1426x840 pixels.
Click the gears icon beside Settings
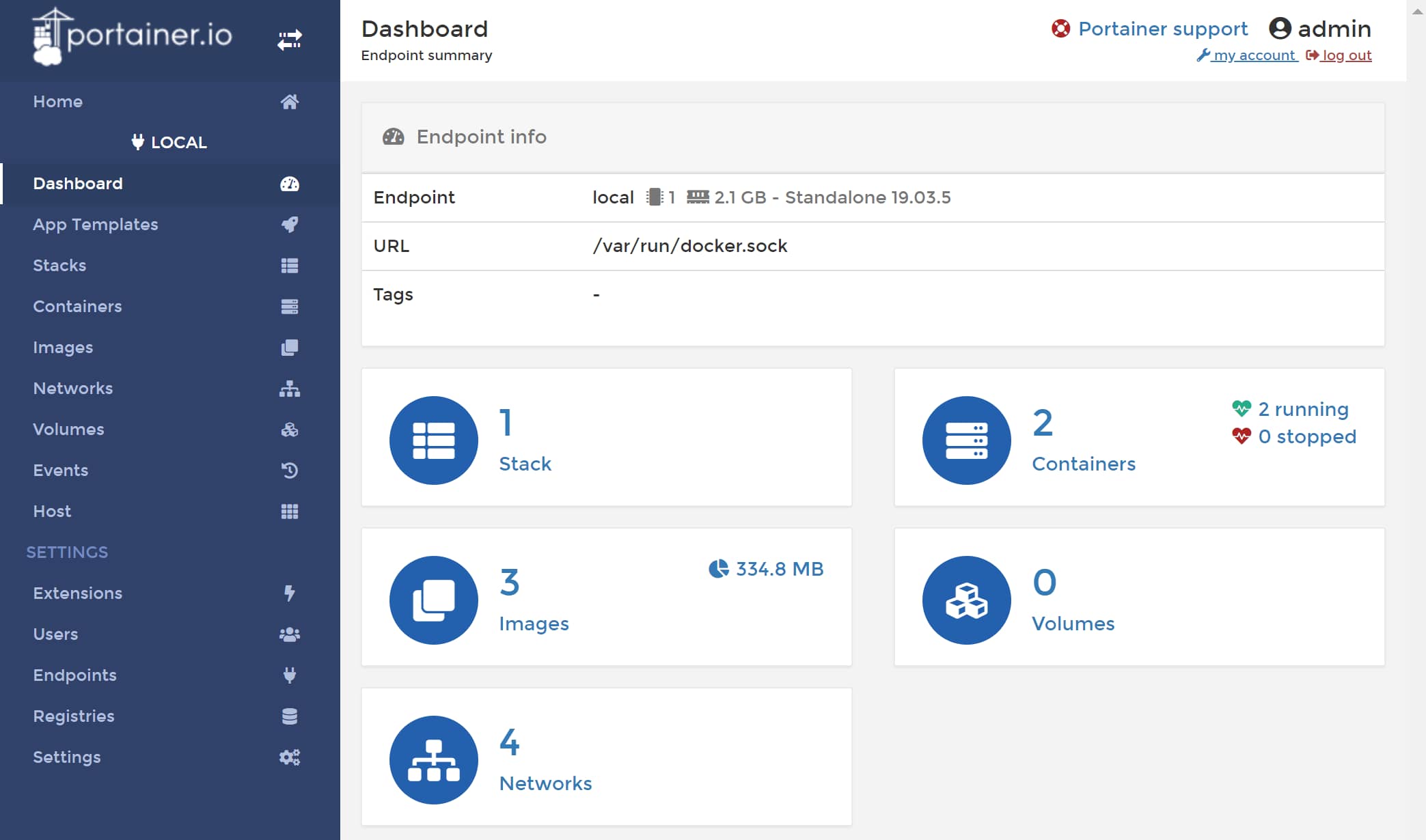point(289,757)
